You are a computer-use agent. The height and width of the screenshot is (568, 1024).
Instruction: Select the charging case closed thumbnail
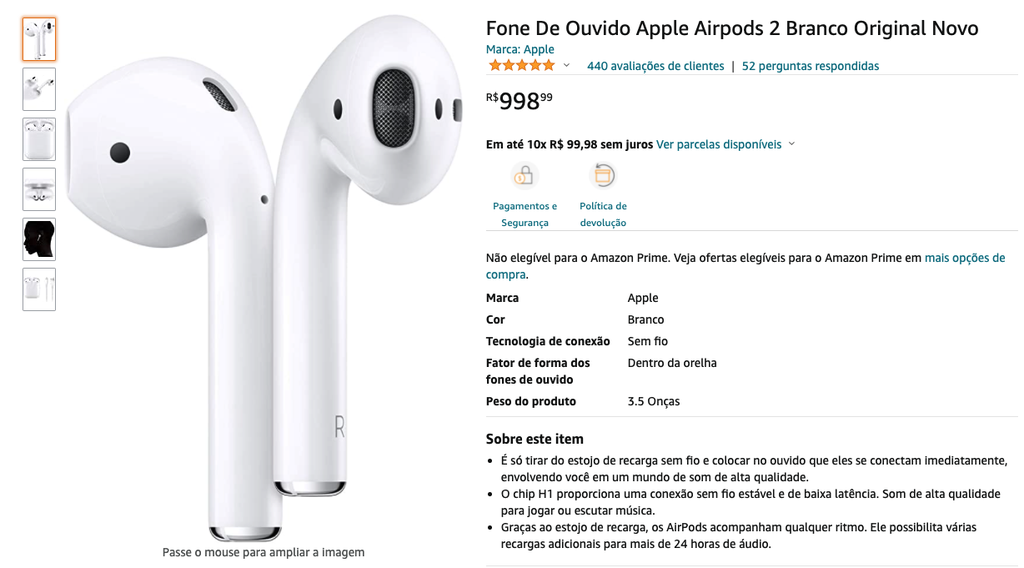(x=39, y=139)
